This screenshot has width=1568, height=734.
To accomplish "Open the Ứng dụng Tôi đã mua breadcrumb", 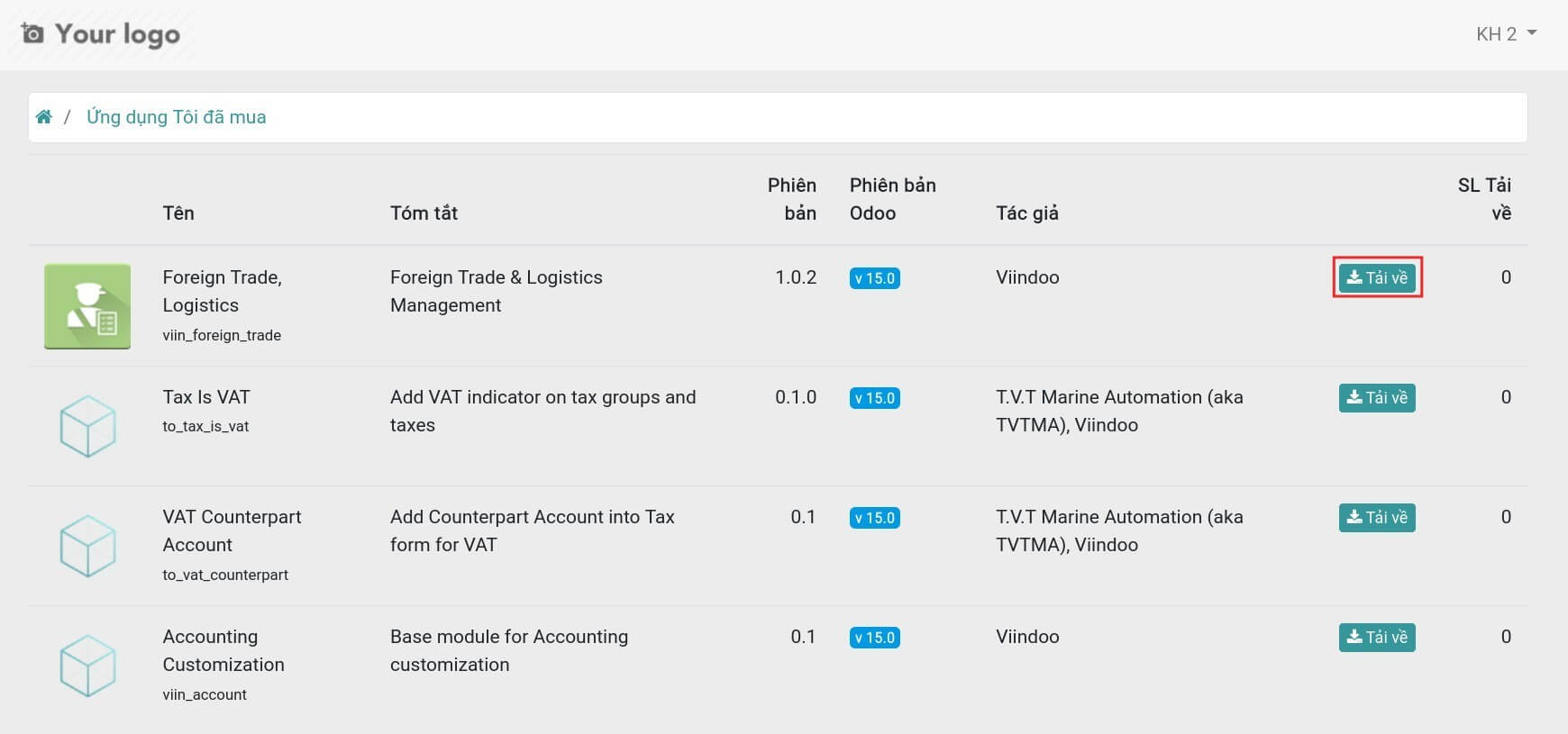I will 176,117.
